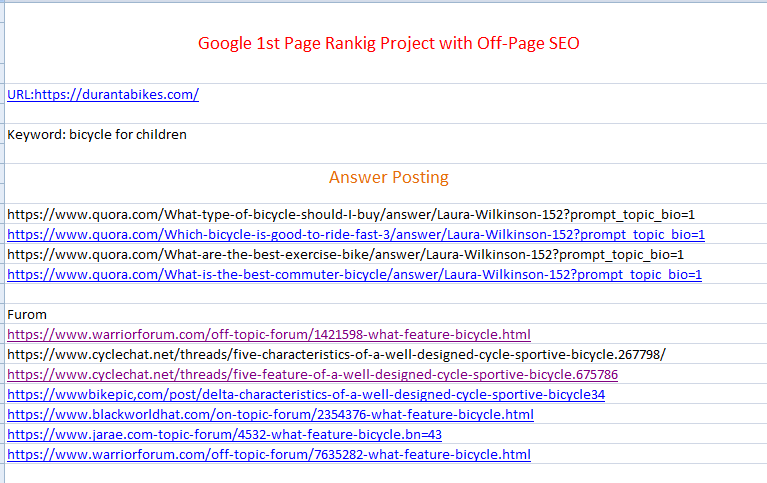Image resolution: width=767 pixels, height=483 pixels.
Task: Select the Quora What-type-of-bicycle-should-I-buy URL cell
Action: [x=351, y=214]
